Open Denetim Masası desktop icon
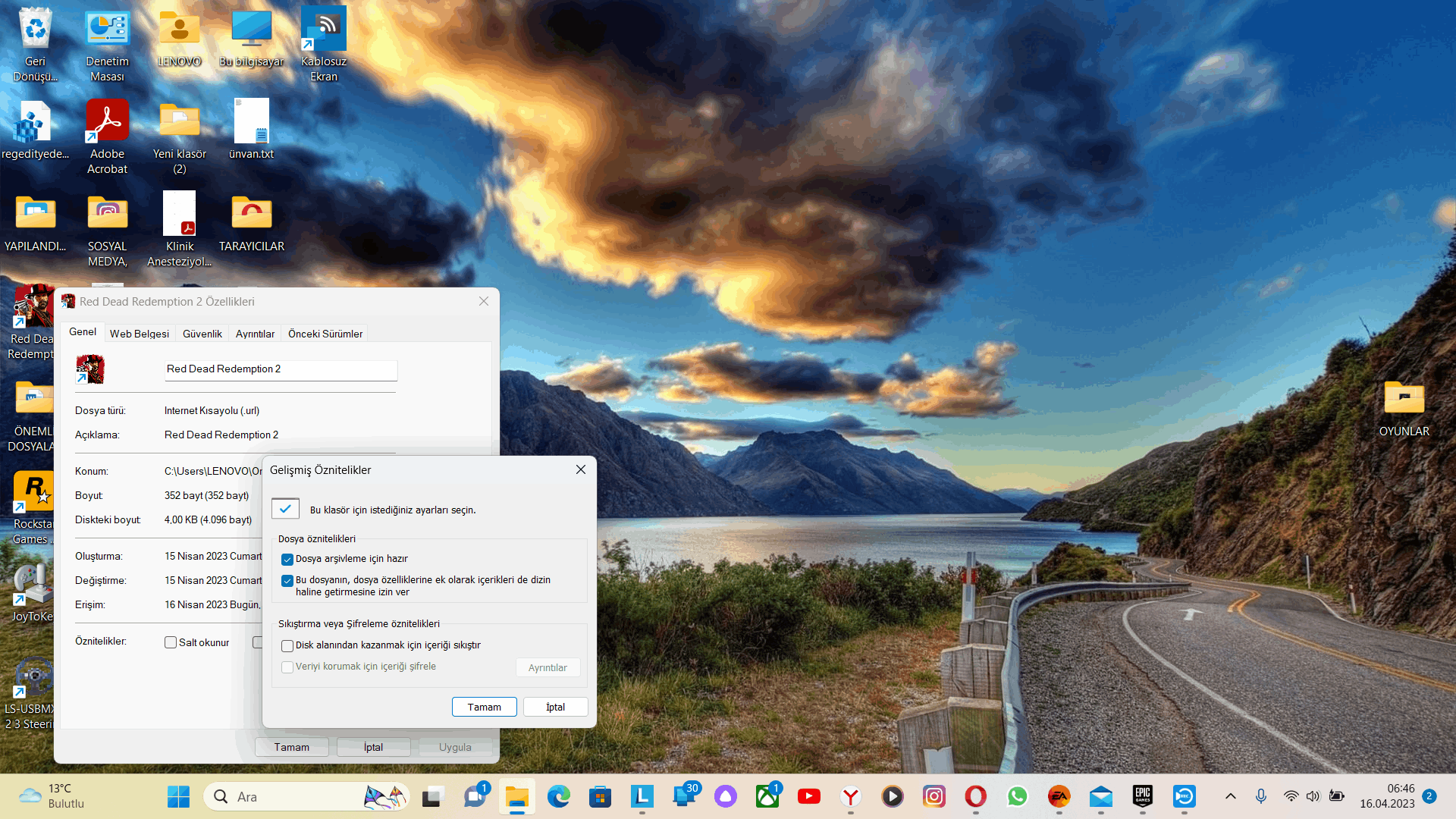Screen dimensions: 1456x819 107,45
